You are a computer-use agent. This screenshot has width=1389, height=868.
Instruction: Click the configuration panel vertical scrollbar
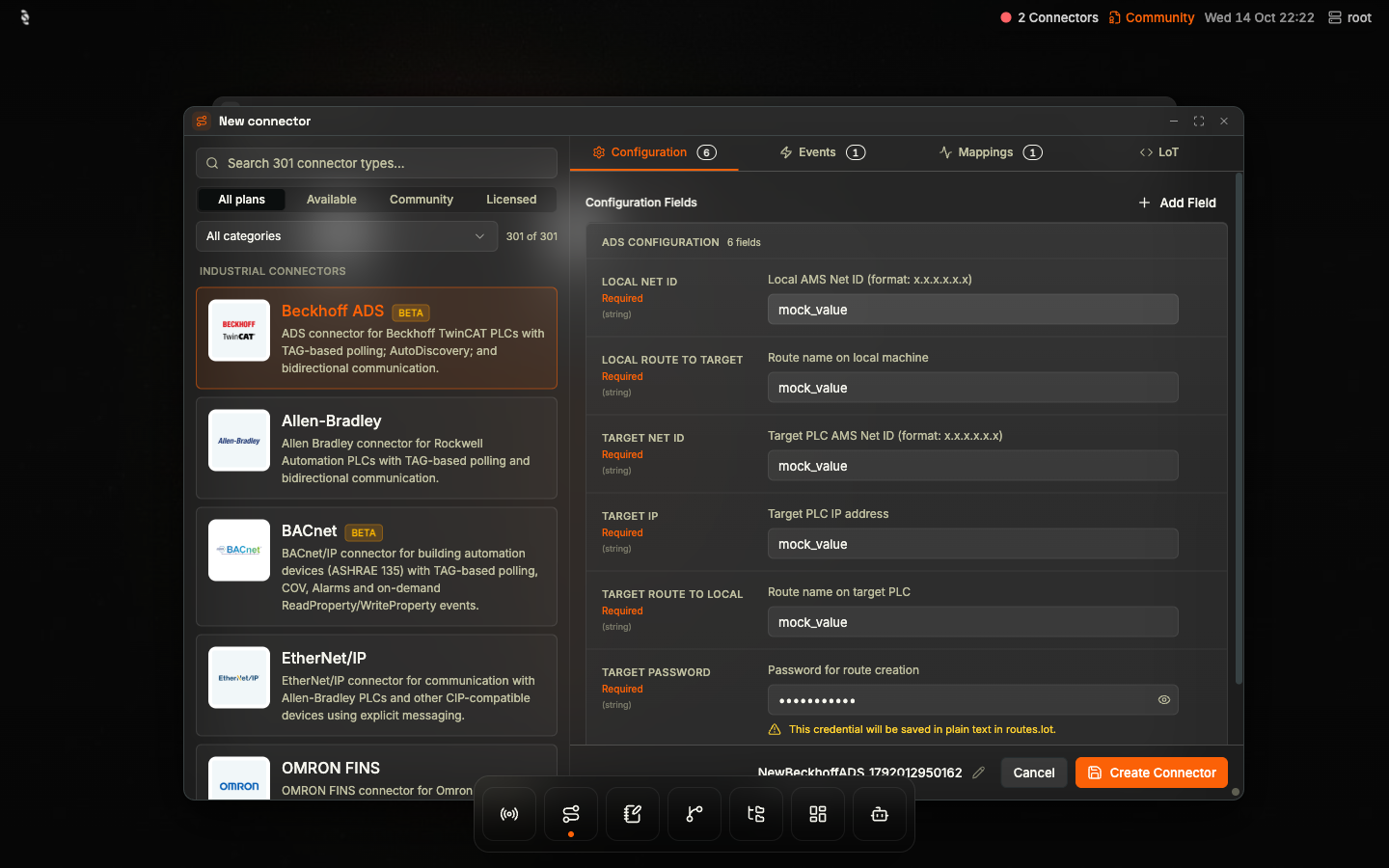(1239, 429)
